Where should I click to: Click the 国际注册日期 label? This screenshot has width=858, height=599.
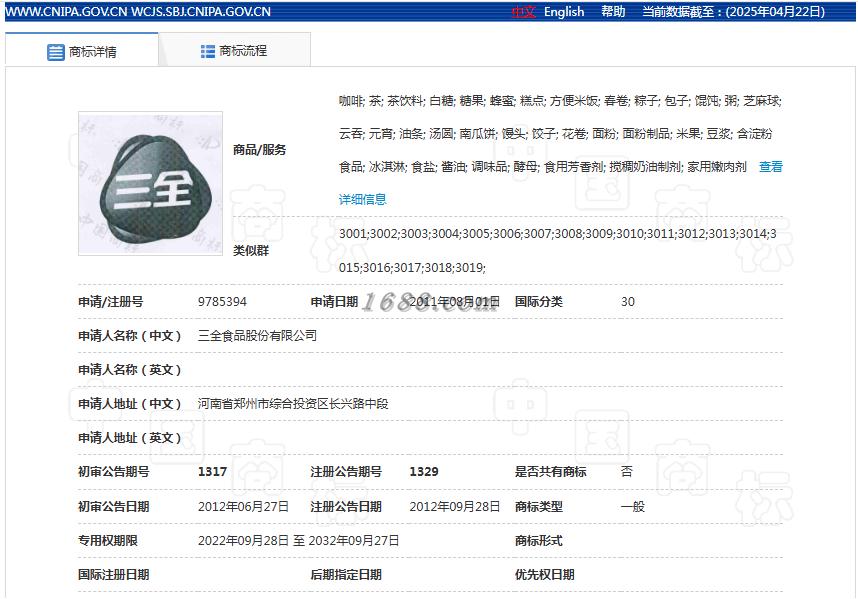113,574
